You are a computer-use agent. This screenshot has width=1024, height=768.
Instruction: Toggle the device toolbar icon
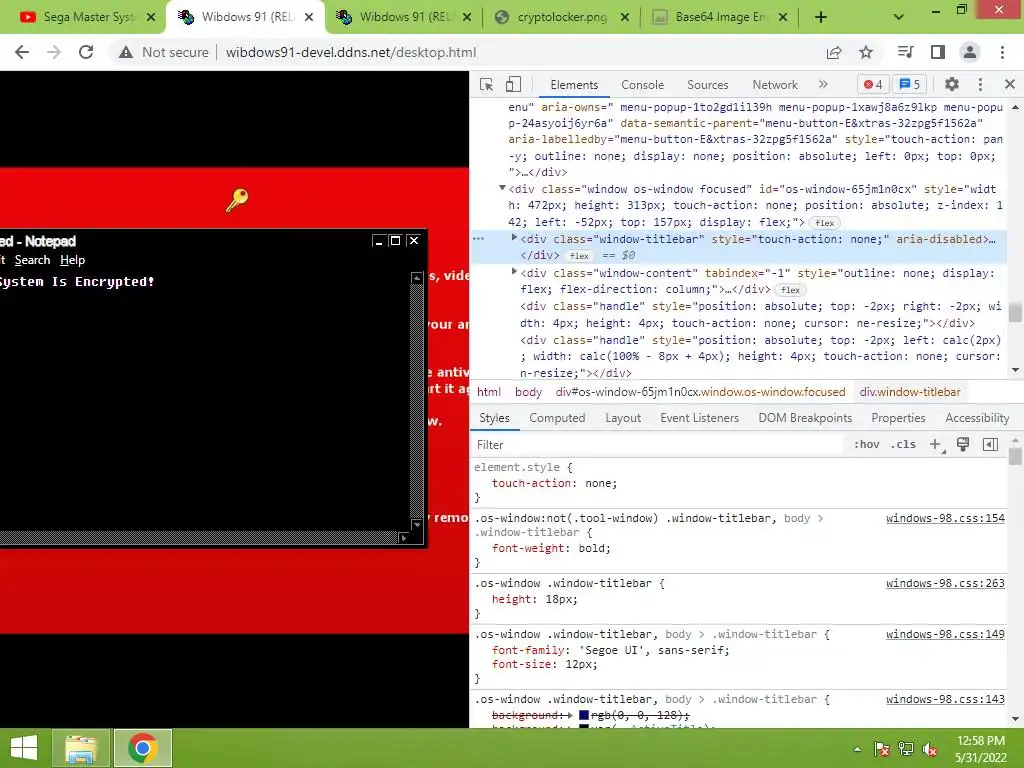[513, 84]
